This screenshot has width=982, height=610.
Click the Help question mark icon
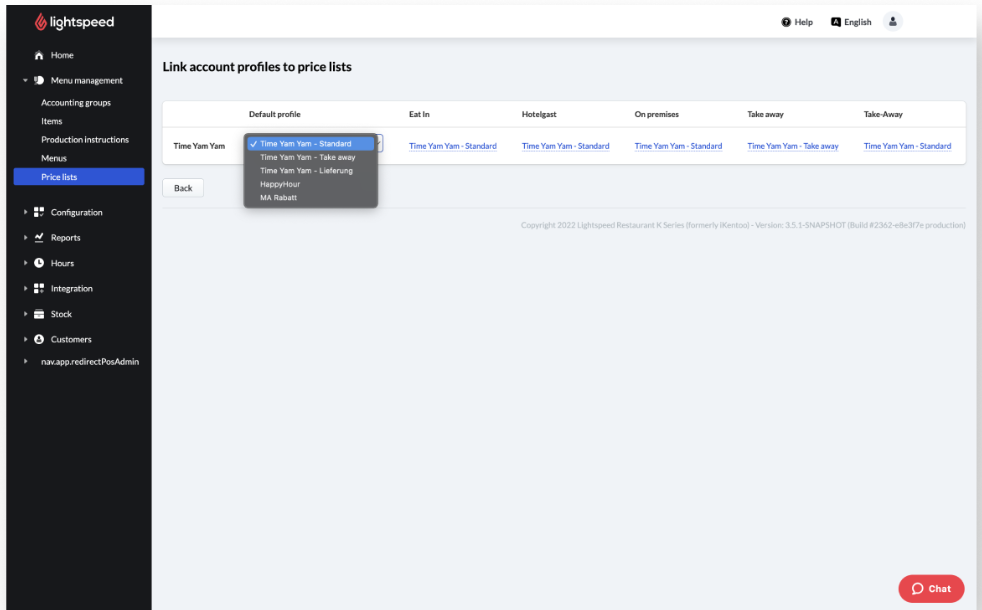(x=786, y=22)
